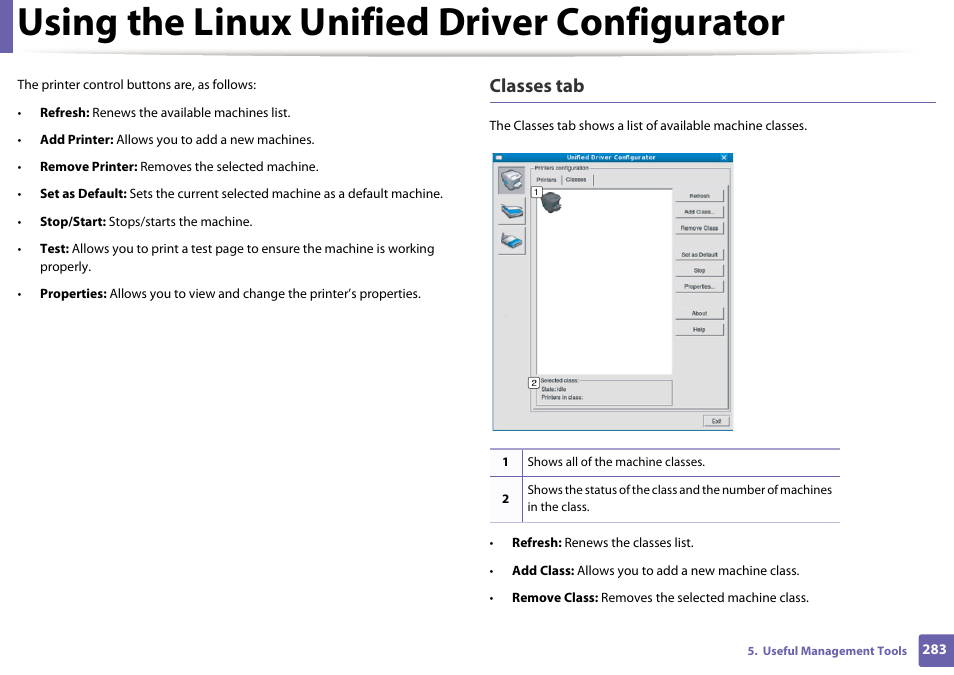
Task: Click table cell describing status of the class
Action: [x=681, y=499]
